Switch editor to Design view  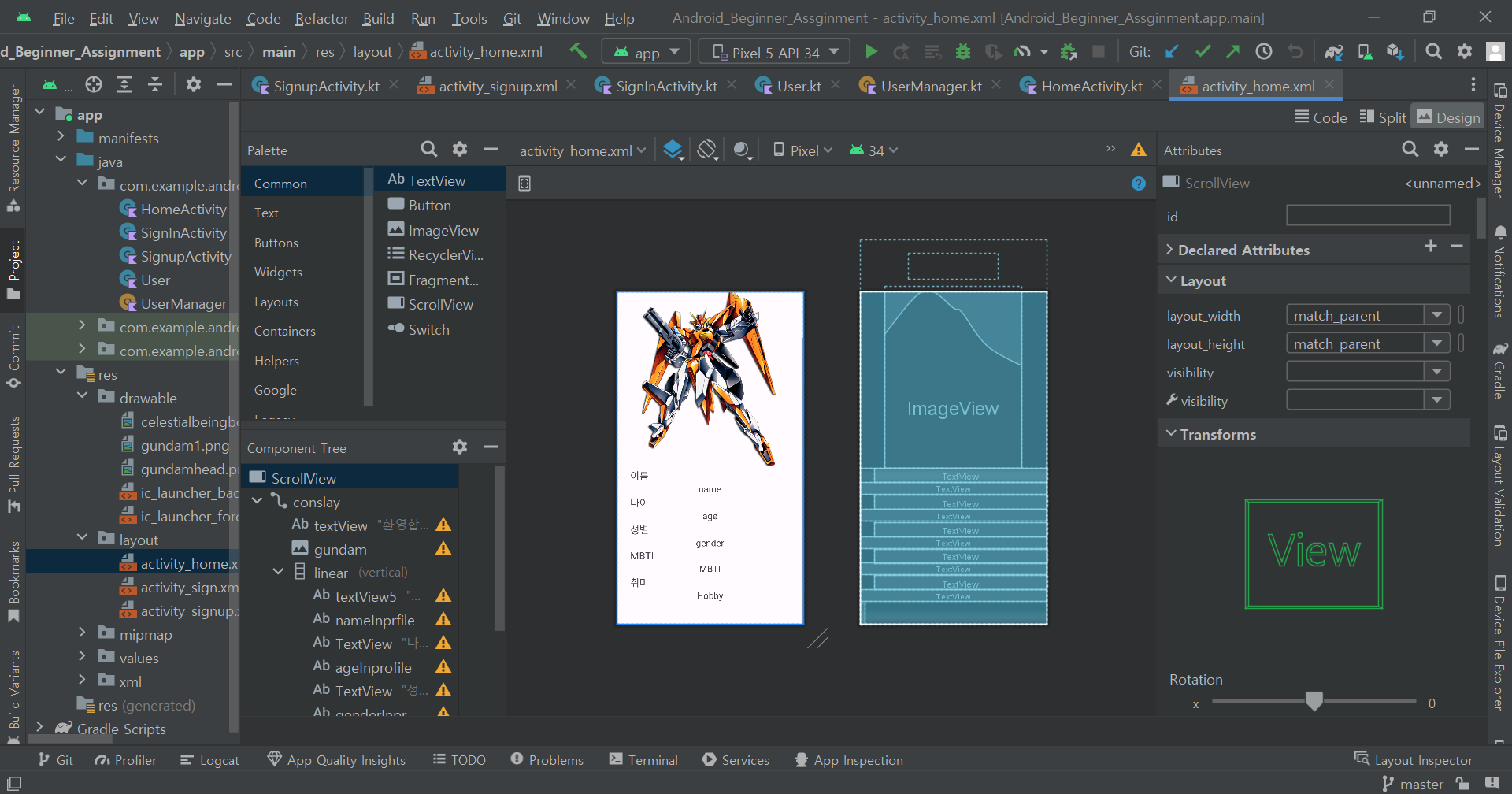tap(1449, 117)
